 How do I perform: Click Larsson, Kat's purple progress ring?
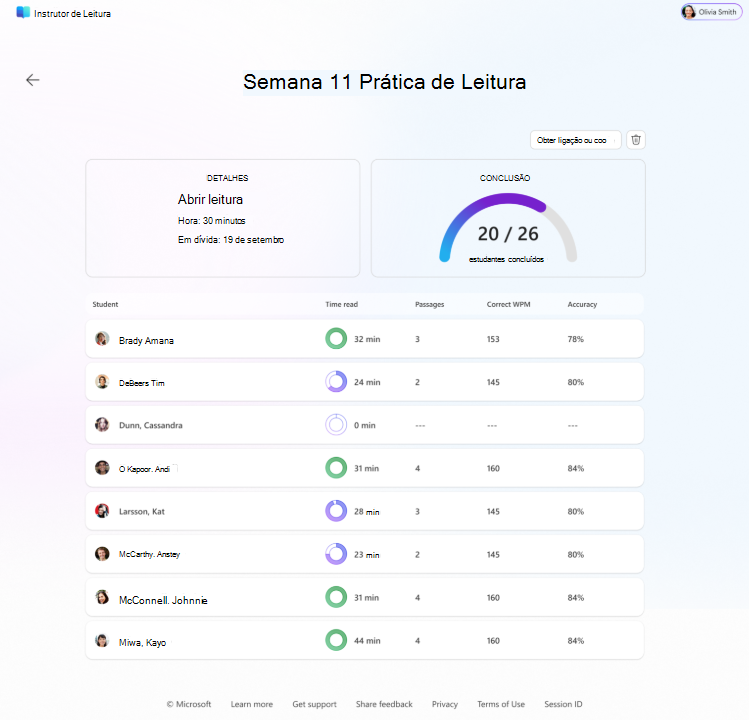pyautogui.click(x=336, y=511)
